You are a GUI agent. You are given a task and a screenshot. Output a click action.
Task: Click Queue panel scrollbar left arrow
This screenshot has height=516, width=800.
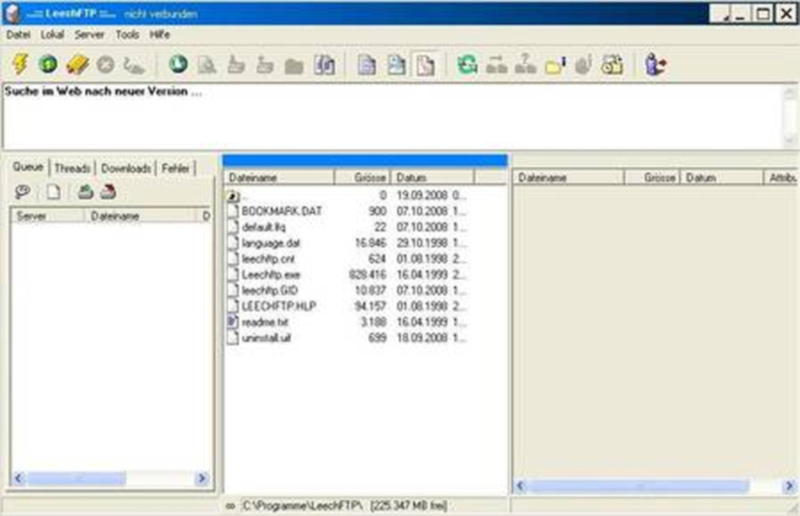point(18,478)
